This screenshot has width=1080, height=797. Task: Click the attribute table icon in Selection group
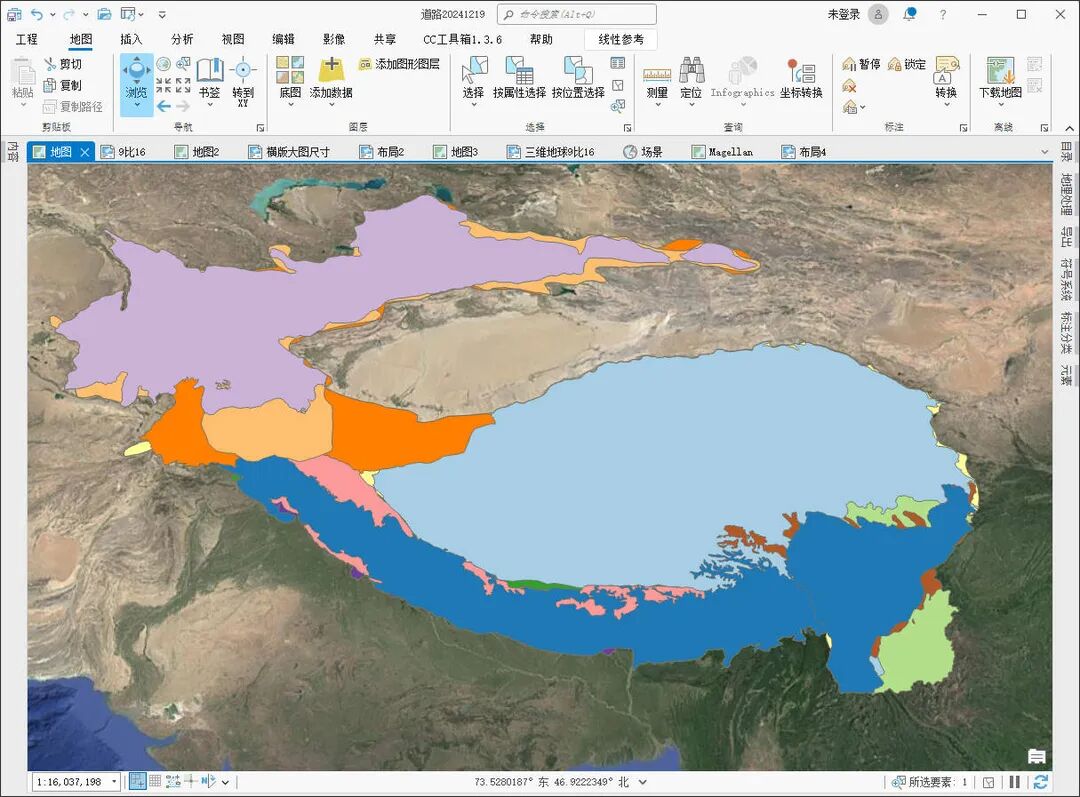pyautogui.click(x=618, y=63)
